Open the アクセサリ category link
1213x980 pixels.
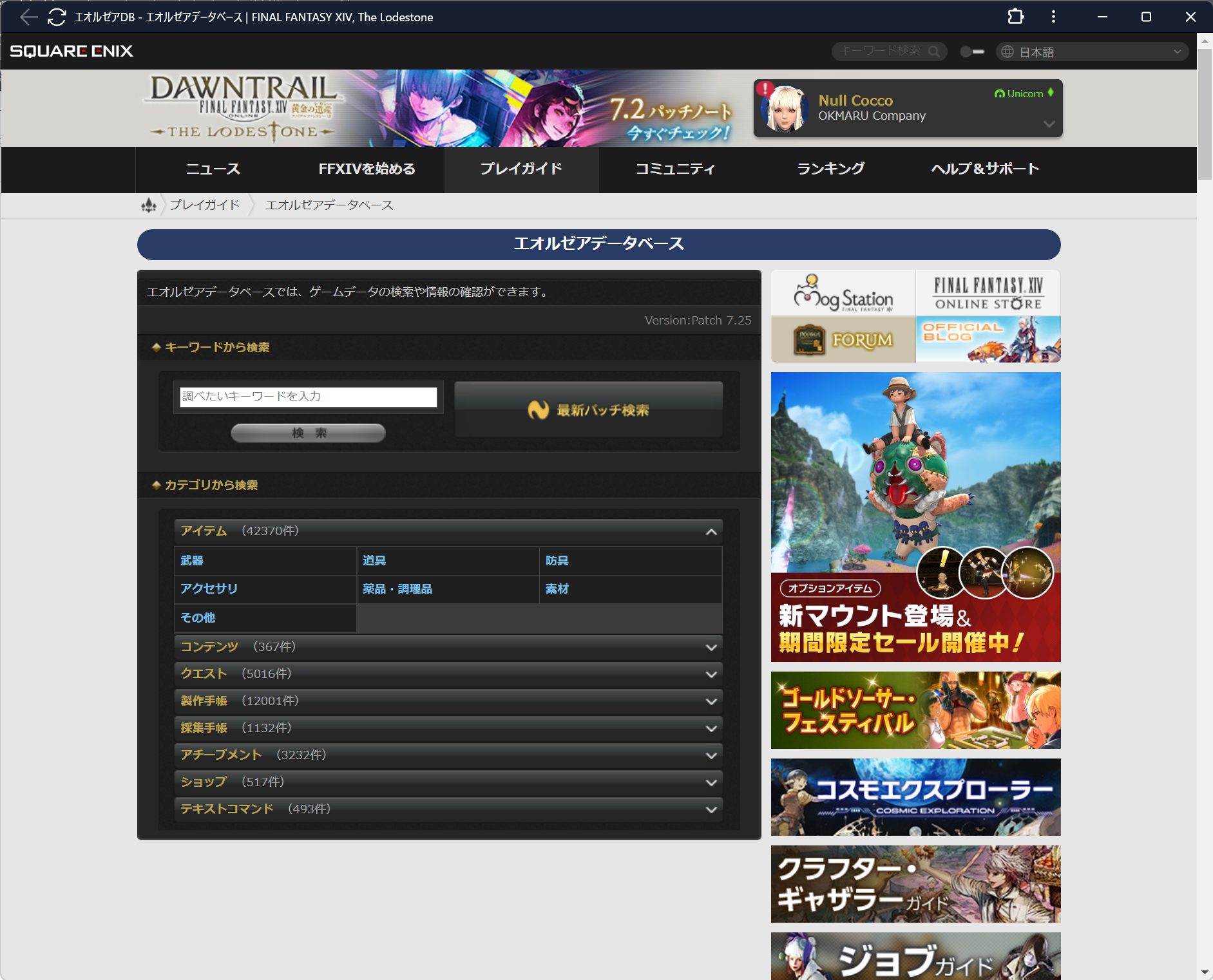(209, 589)
